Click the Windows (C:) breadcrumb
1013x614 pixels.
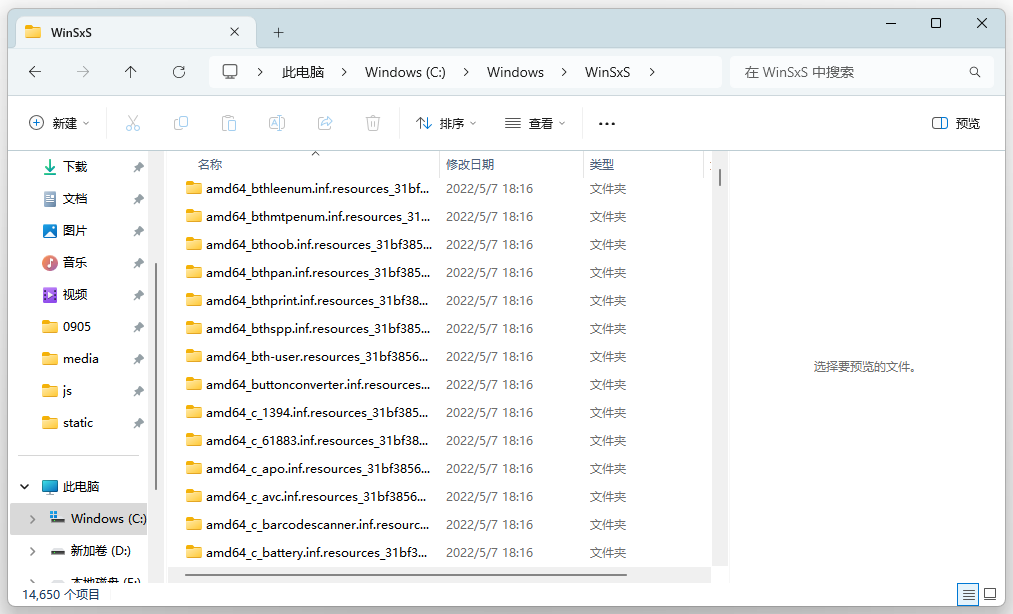pos(405,72)
